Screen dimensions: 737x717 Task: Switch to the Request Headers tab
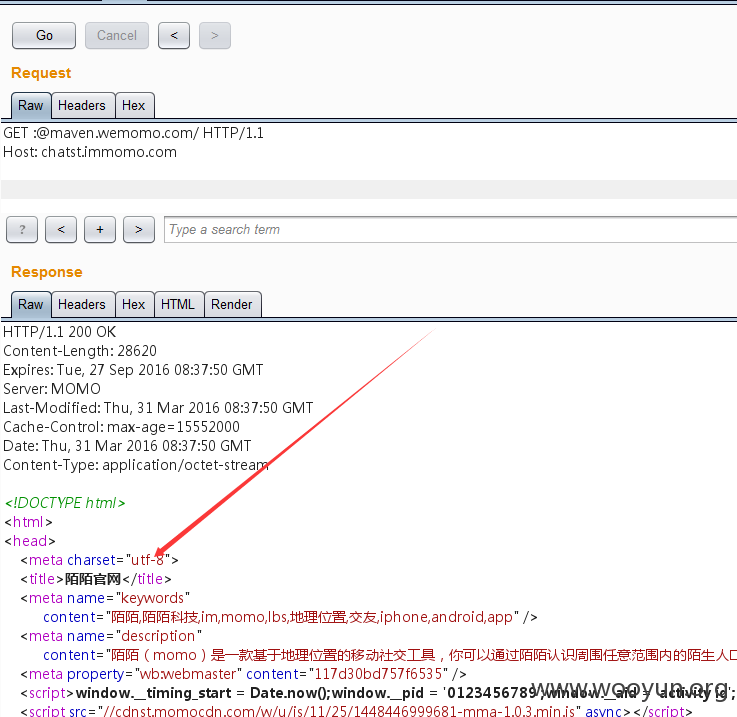click(82, 105)
